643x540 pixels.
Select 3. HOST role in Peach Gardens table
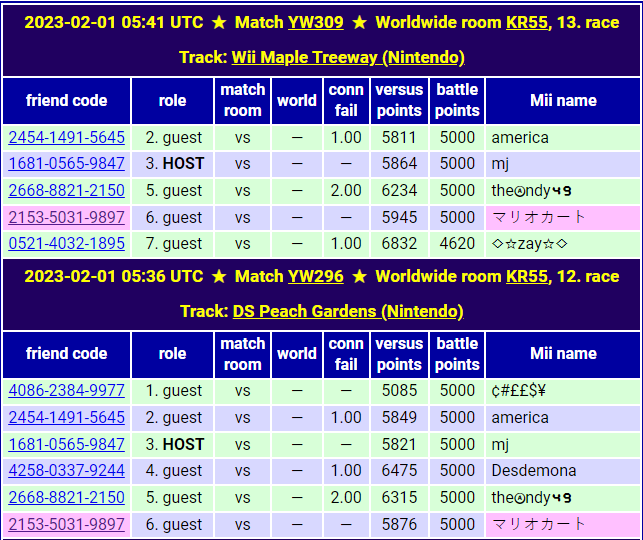[175, 444]
